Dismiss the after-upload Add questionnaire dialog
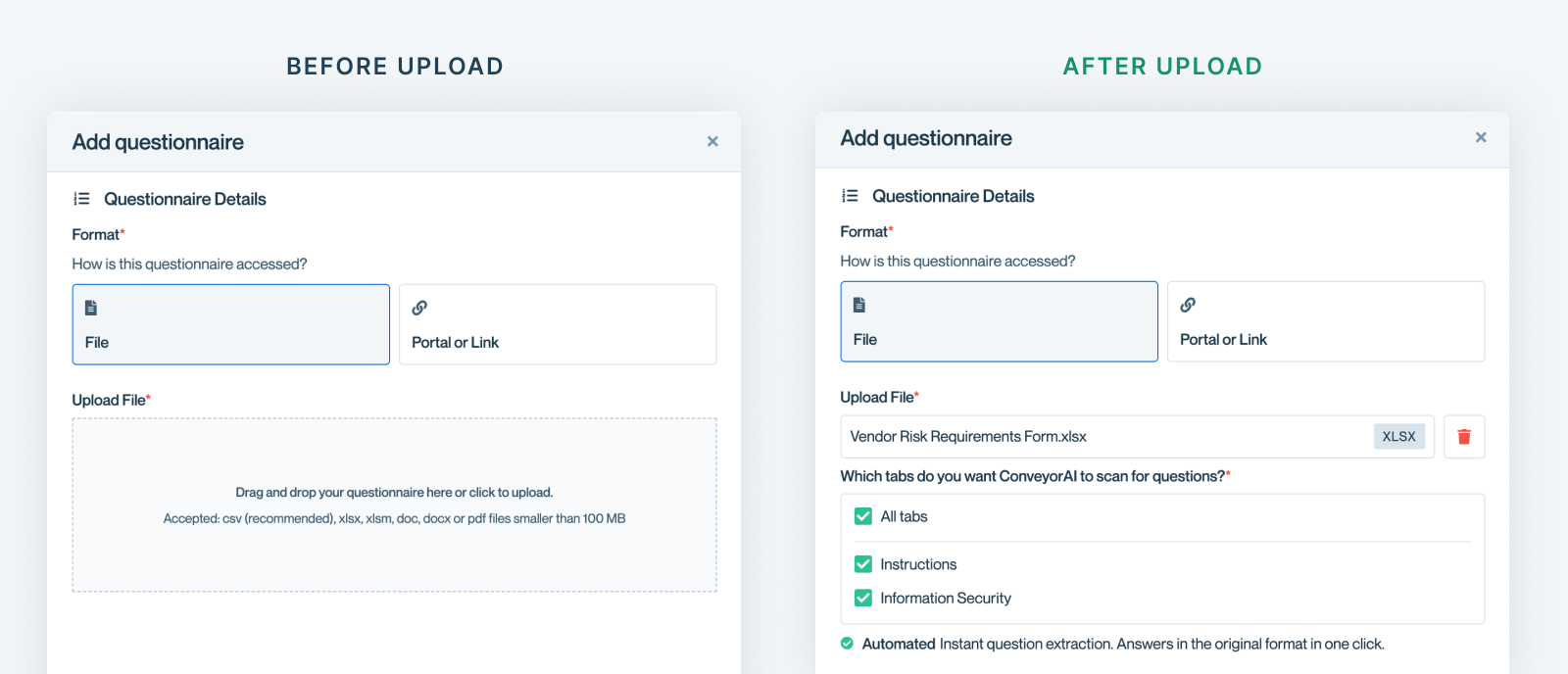The image size is (1568, 674). coord(1481,137)
